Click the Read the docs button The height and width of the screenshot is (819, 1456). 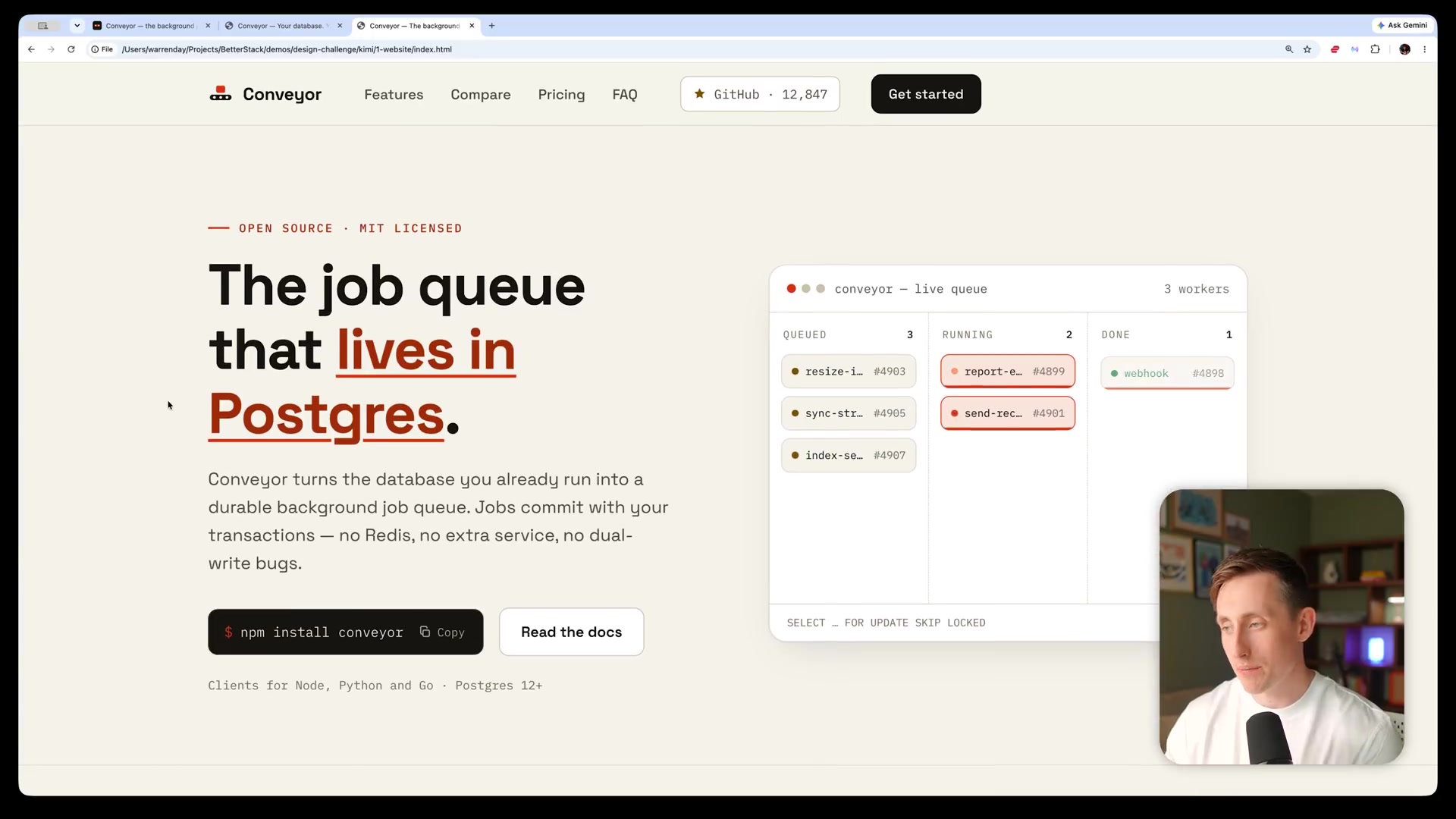tap(571, 632)
